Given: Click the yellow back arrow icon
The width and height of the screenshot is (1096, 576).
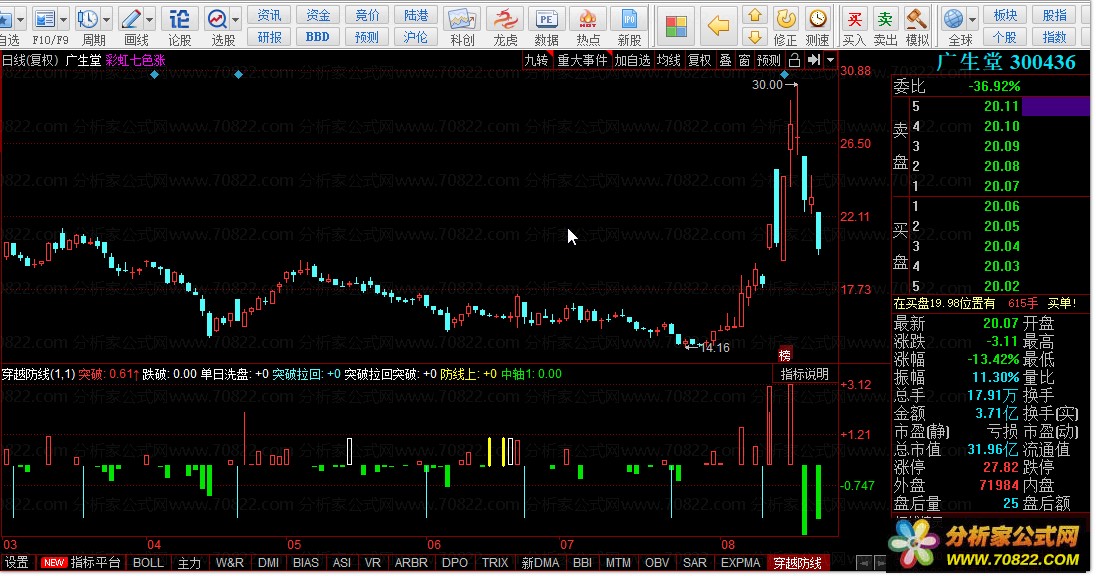Looking at the screenshot, I should point(719,27).
